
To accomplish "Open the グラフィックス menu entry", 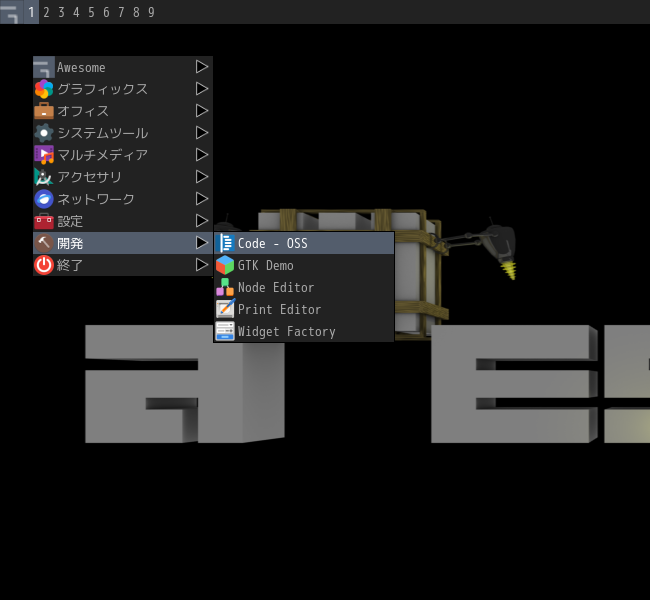I will [123, 89].
